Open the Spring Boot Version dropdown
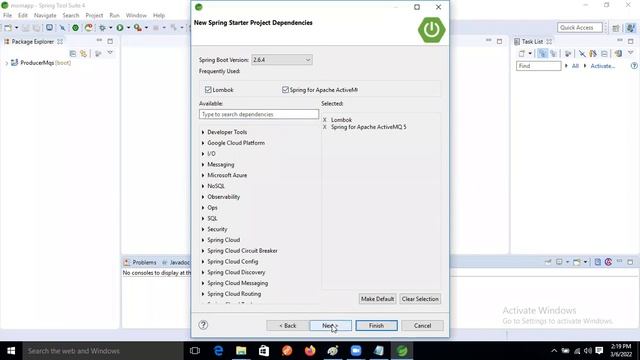640x360 pixels. [x=282, y=60]
